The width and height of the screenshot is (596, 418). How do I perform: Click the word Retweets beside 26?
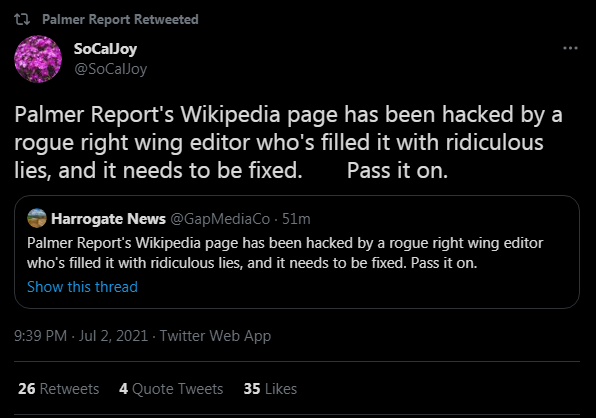click(x=69, y=388)
